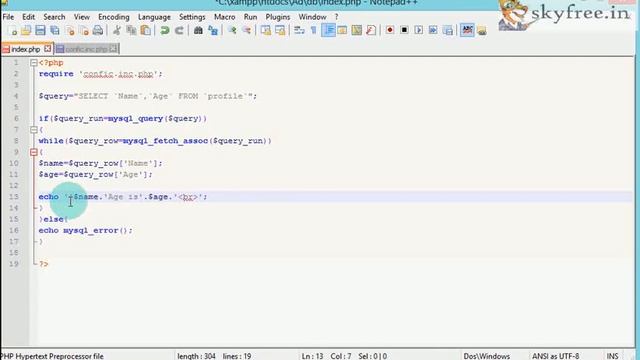The width and height of the screenshot is (640, 360).
Task: Open the View menu
Action: pos(82,17)
